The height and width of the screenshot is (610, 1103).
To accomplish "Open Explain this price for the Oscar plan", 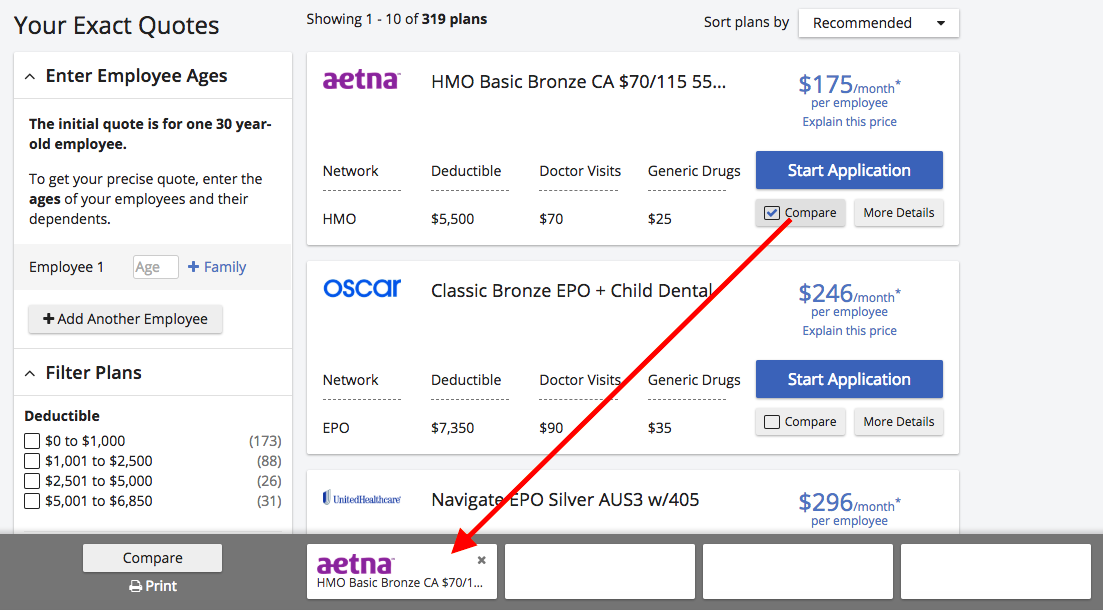I will (849, 330).
